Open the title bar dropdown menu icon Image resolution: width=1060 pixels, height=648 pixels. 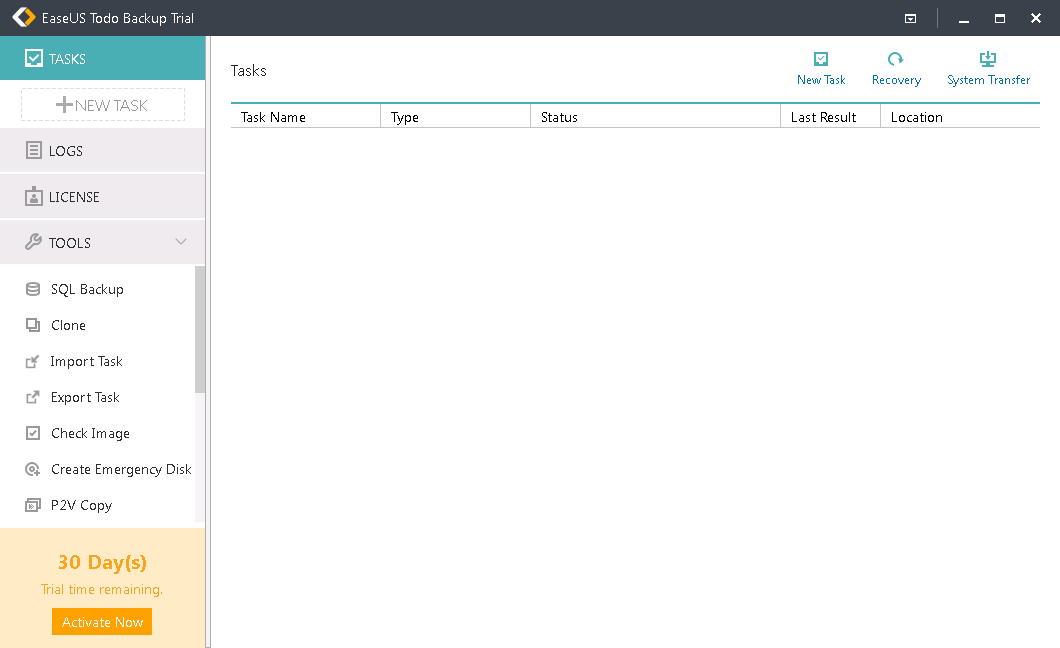click(x=911, y=18)
